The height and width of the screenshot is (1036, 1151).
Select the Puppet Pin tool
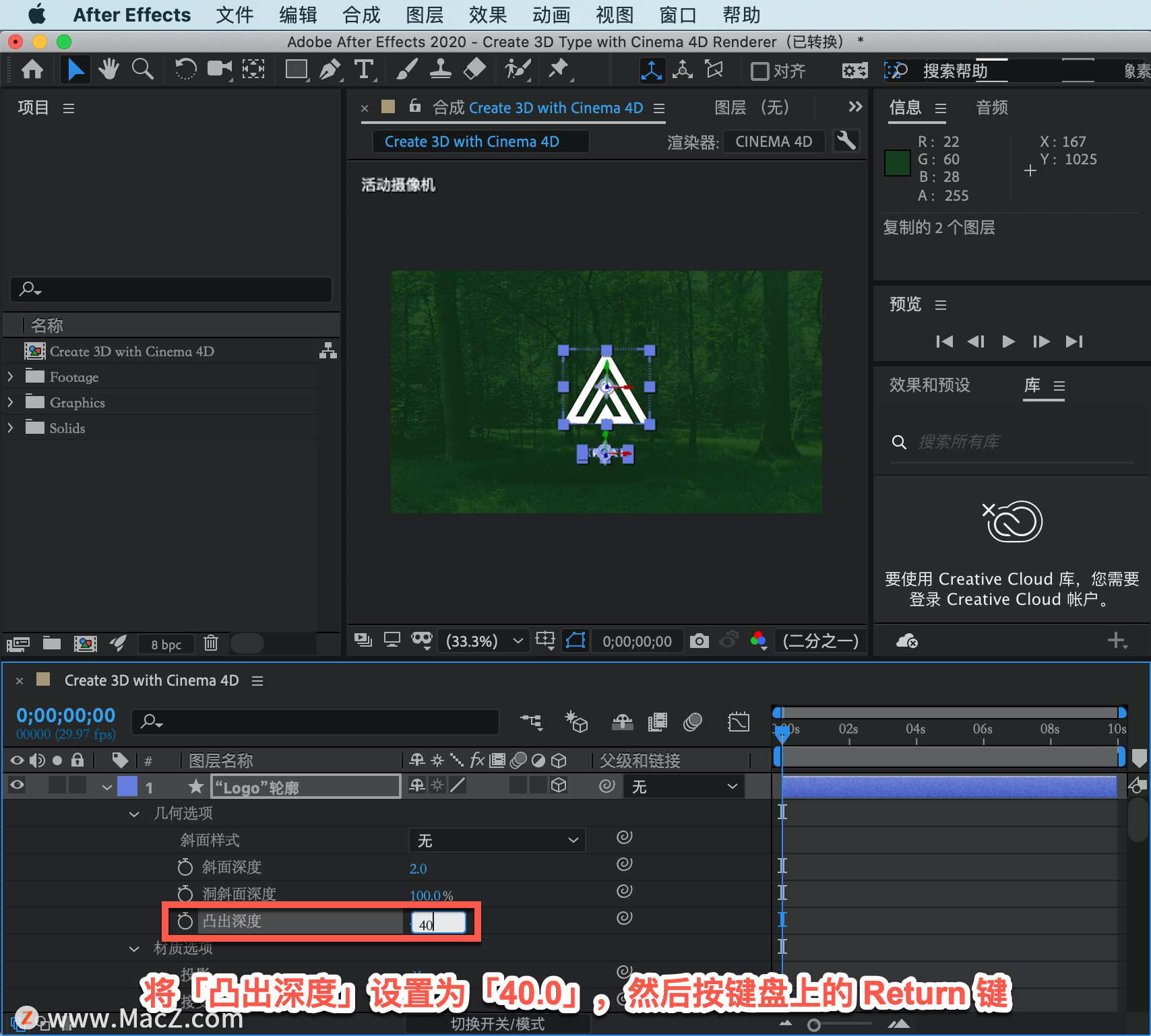[559, 69]
